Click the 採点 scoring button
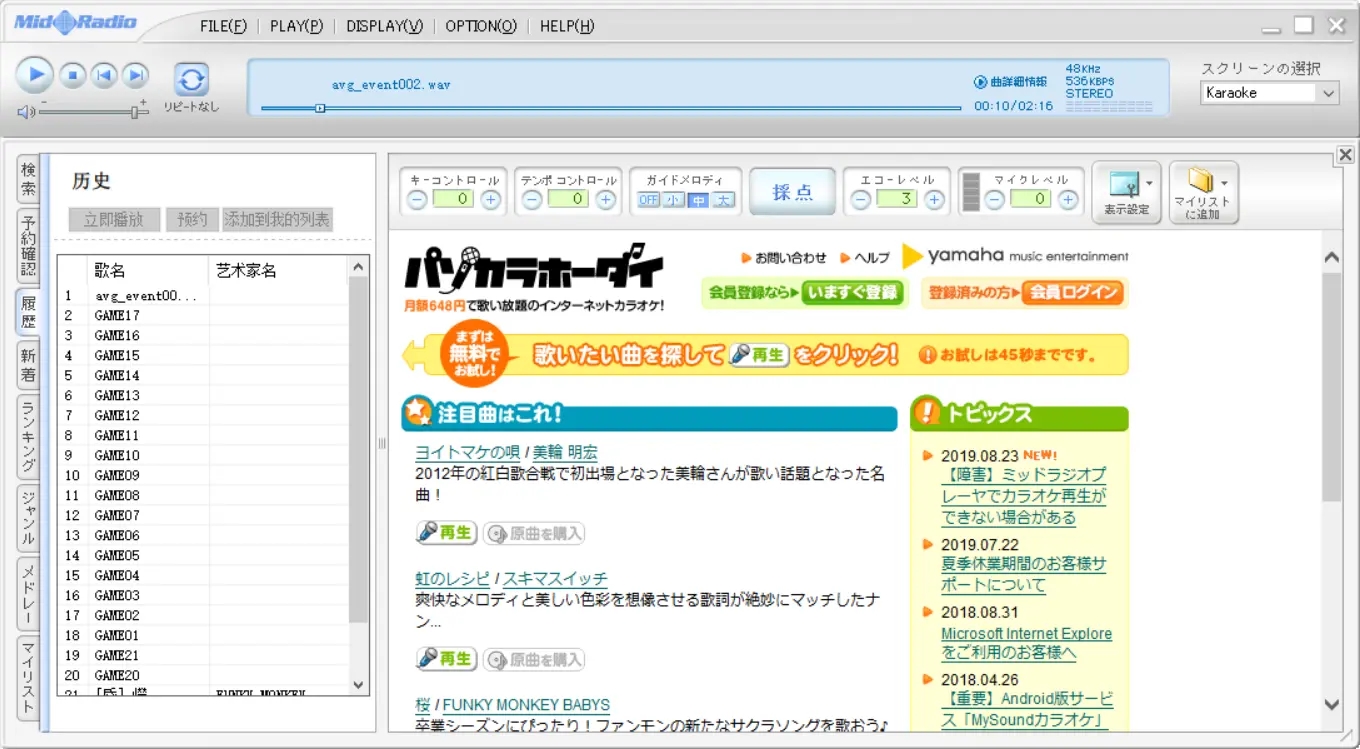Image resolution: width=1360 pixels, height=749 pixels. (x=792, y=192)
